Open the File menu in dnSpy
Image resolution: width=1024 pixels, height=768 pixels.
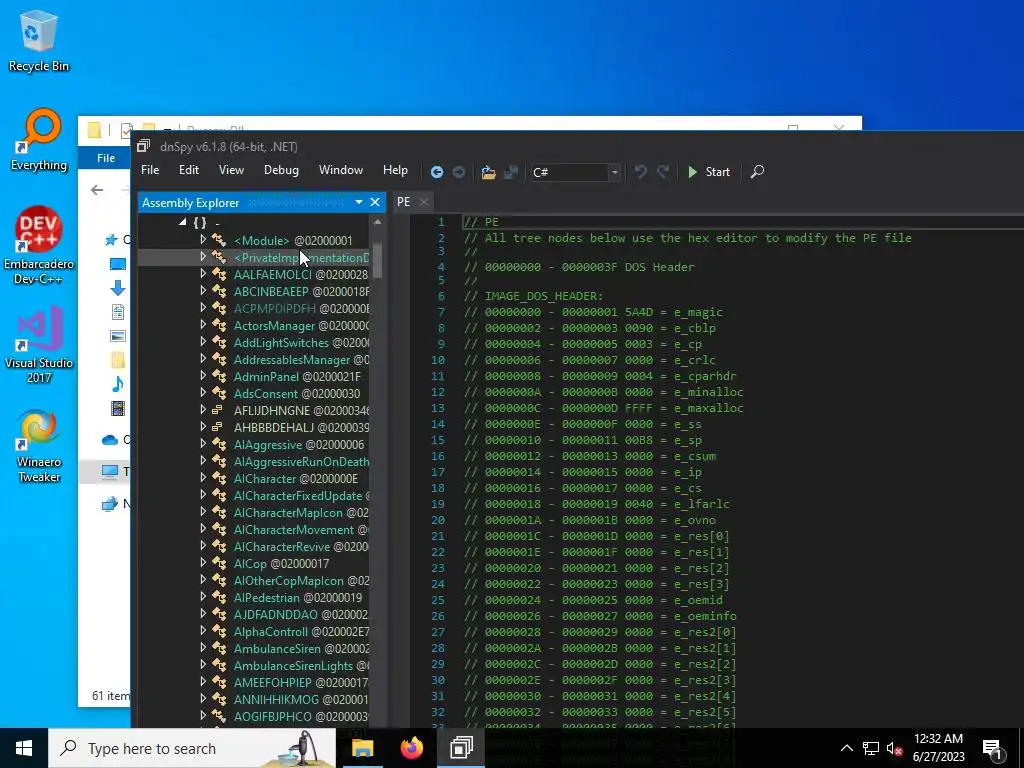click(x=150, y=170)
